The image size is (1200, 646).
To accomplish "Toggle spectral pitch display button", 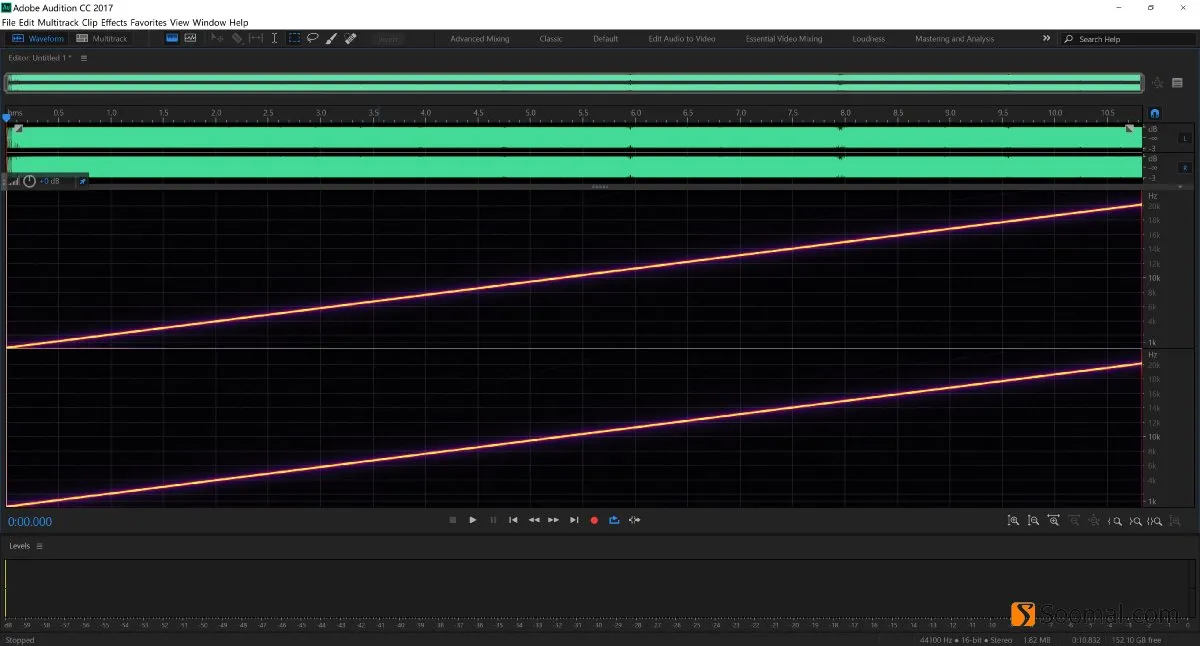I will point(190,38).
